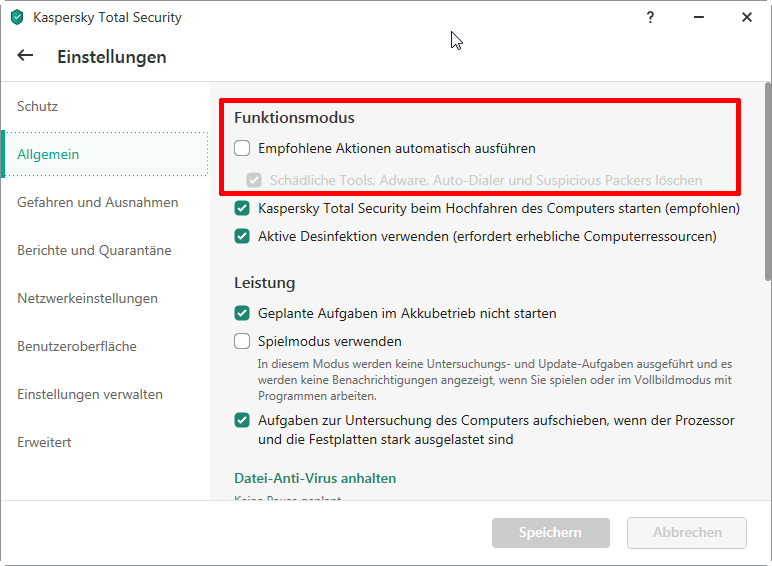The image size is (772, 566).
Task: Open 'Gefahren und Ausnahmen' section
Action: pos(97,202)
